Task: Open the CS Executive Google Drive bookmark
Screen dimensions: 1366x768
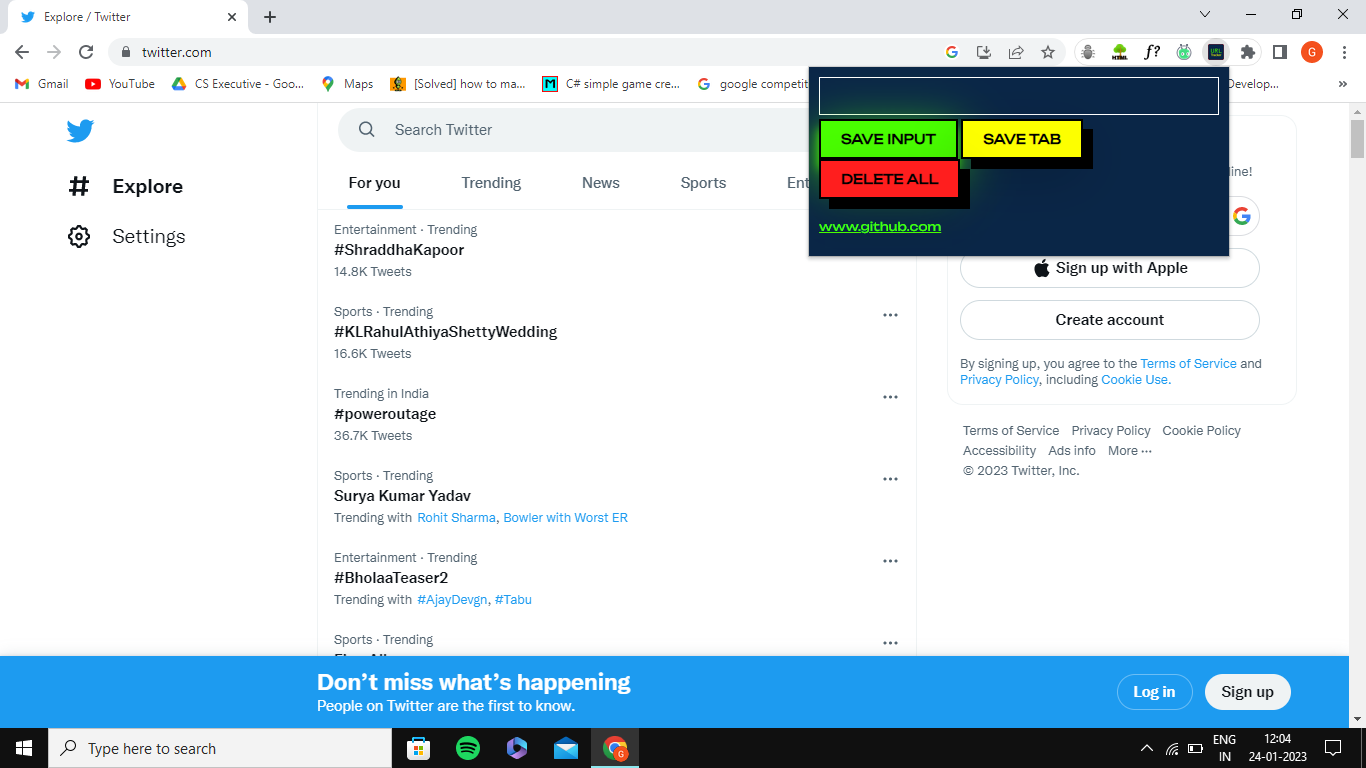Action: click(x=238, y=84)
